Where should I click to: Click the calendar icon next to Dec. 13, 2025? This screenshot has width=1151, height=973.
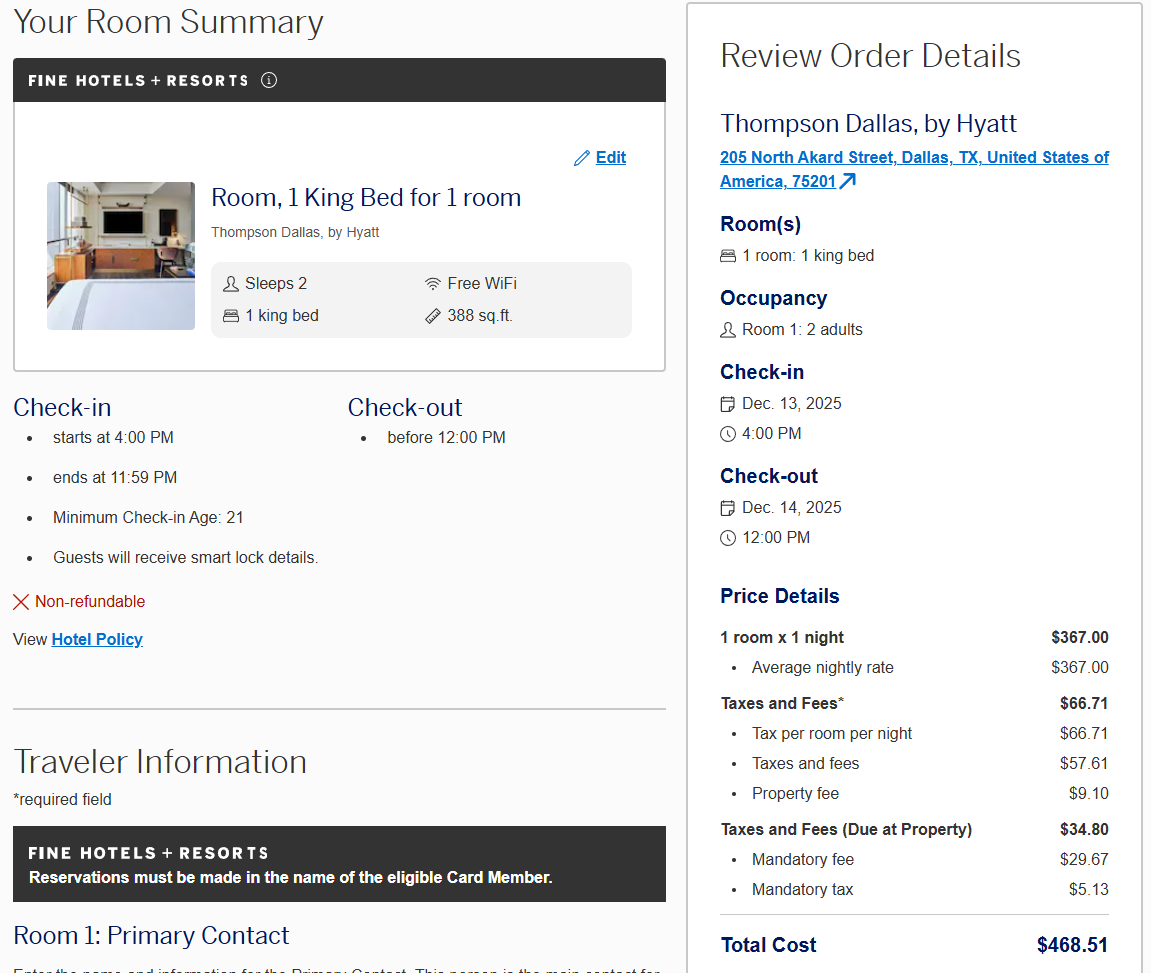pos(728,404)
